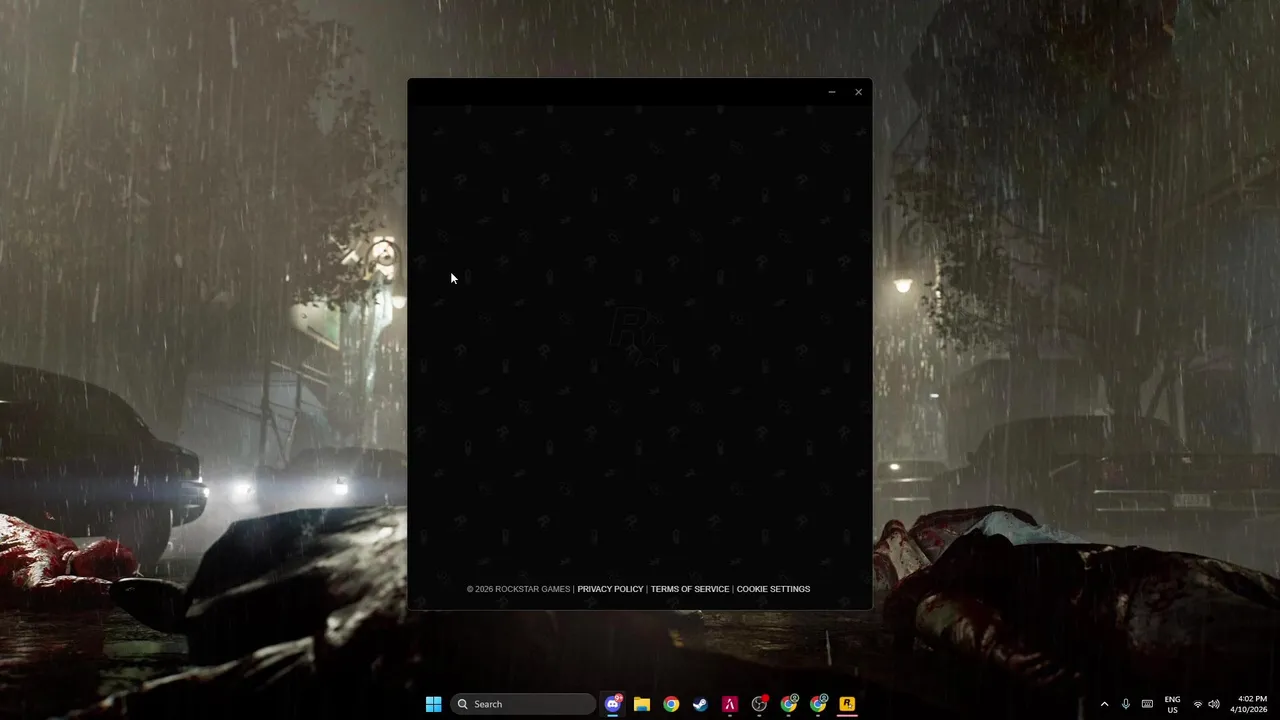Open Cookie Settings in the launcher footer
The width and height of the screenshot is (1280, 720).
[773, 589]
